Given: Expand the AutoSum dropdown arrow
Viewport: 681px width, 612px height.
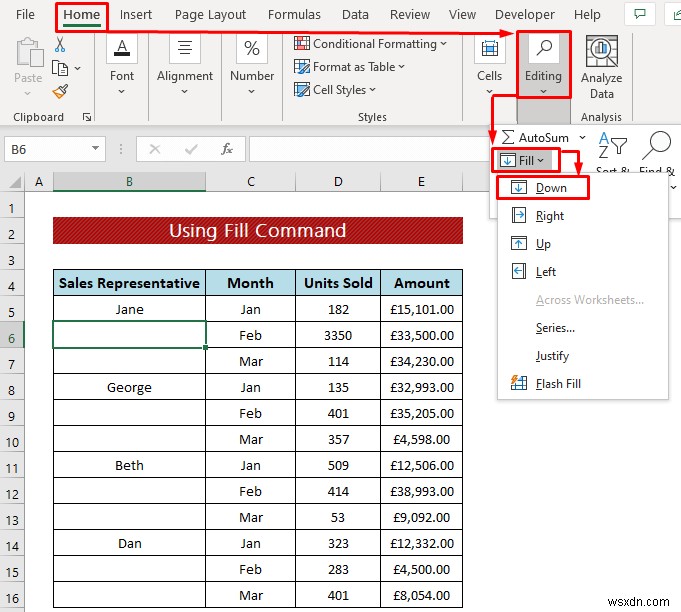Looking at the screenshot, I should coord(582,138).
